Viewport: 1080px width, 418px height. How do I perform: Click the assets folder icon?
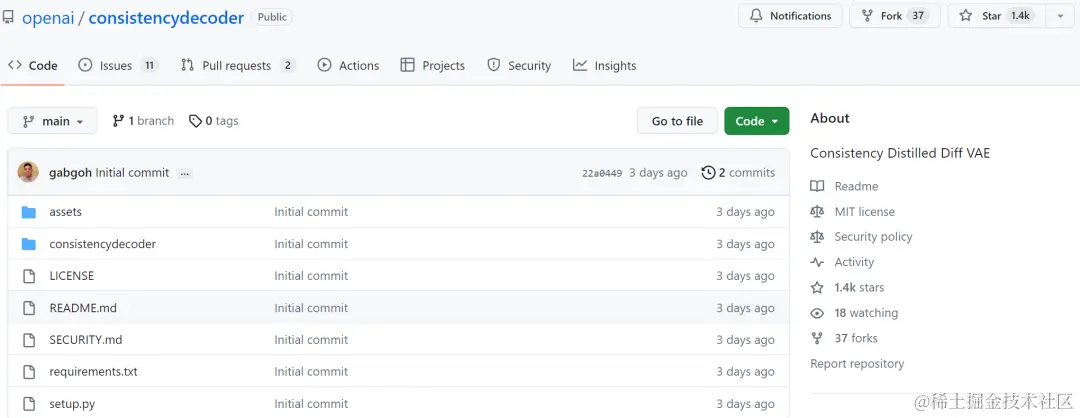click(28, 212)
